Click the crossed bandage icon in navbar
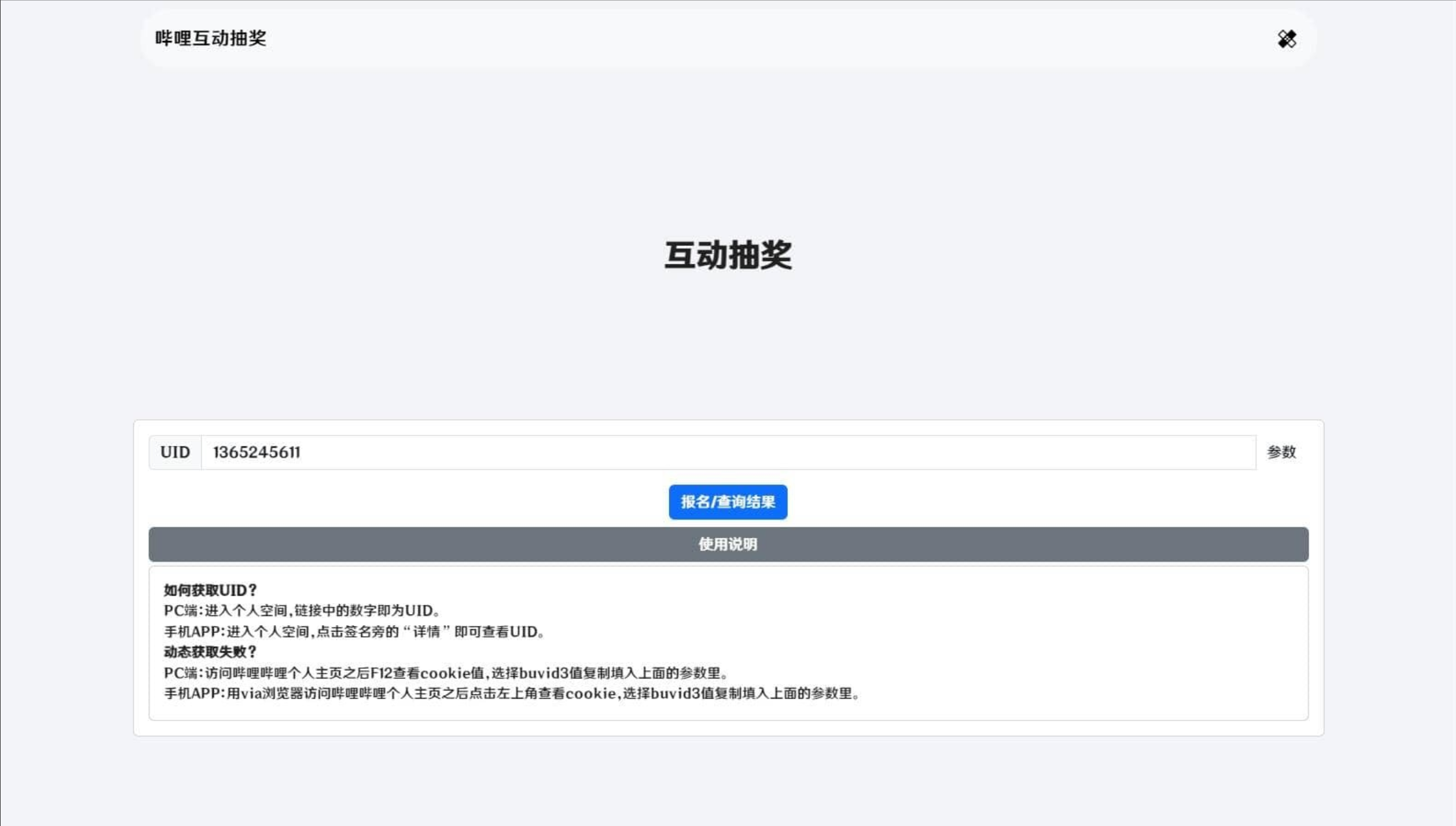Image resolution: width=1456 pixels, height=826 pixels. coord(1286,39)
